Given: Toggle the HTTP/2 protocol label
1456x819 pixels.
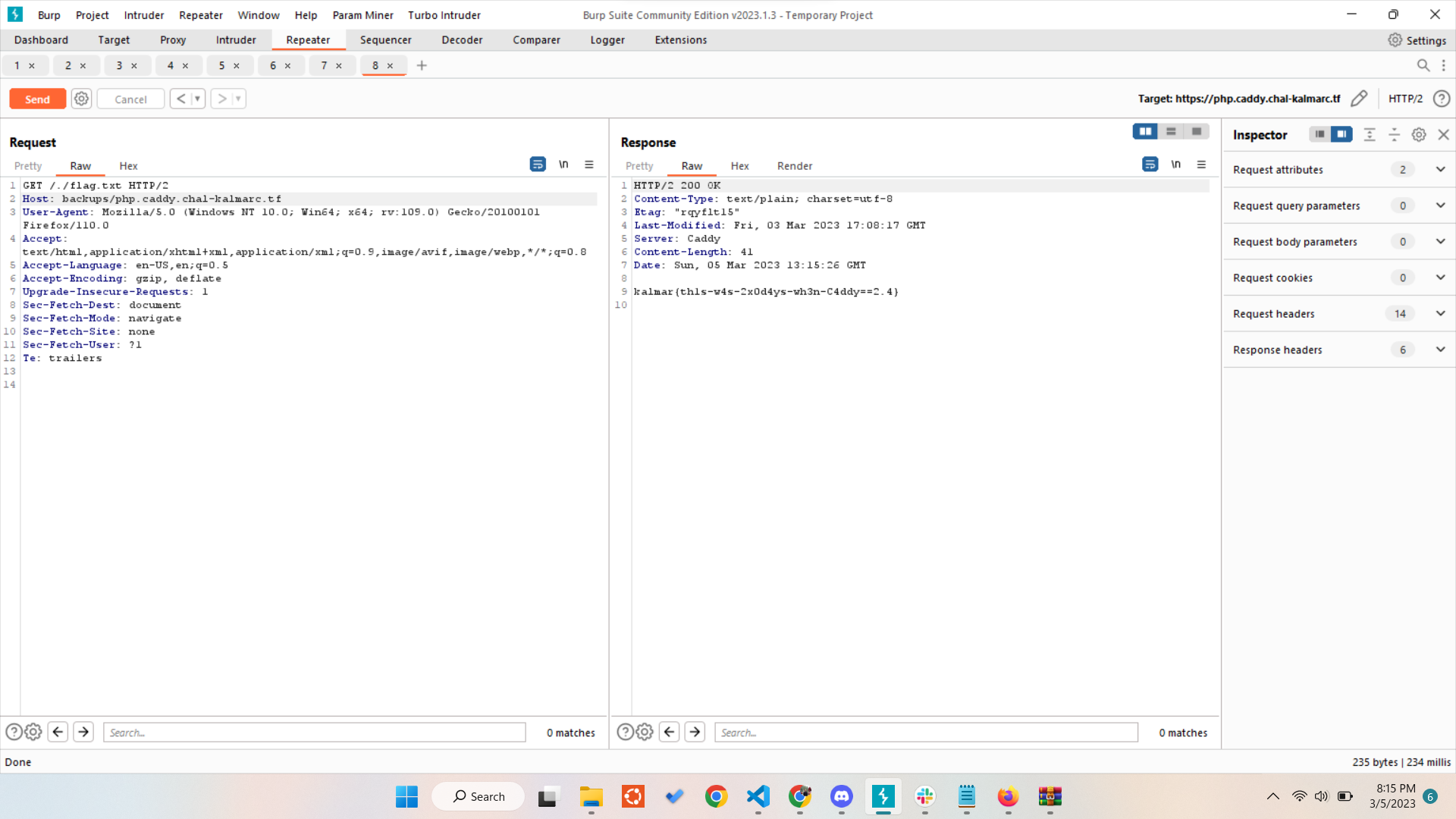Looking at the screenshot, I should [1405, 99].
